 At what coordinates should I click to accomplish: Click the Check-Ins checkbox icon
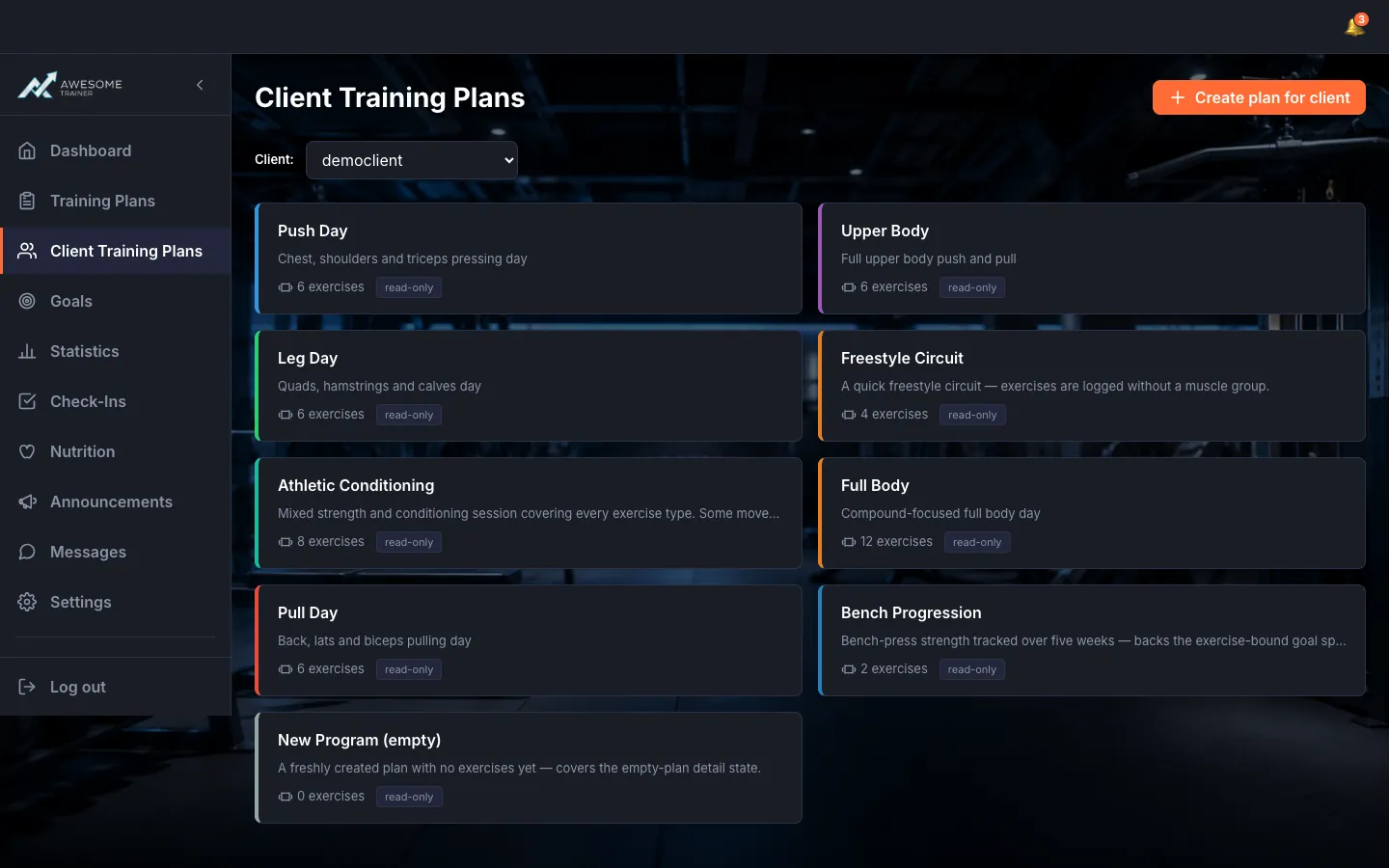pos(27,401)
